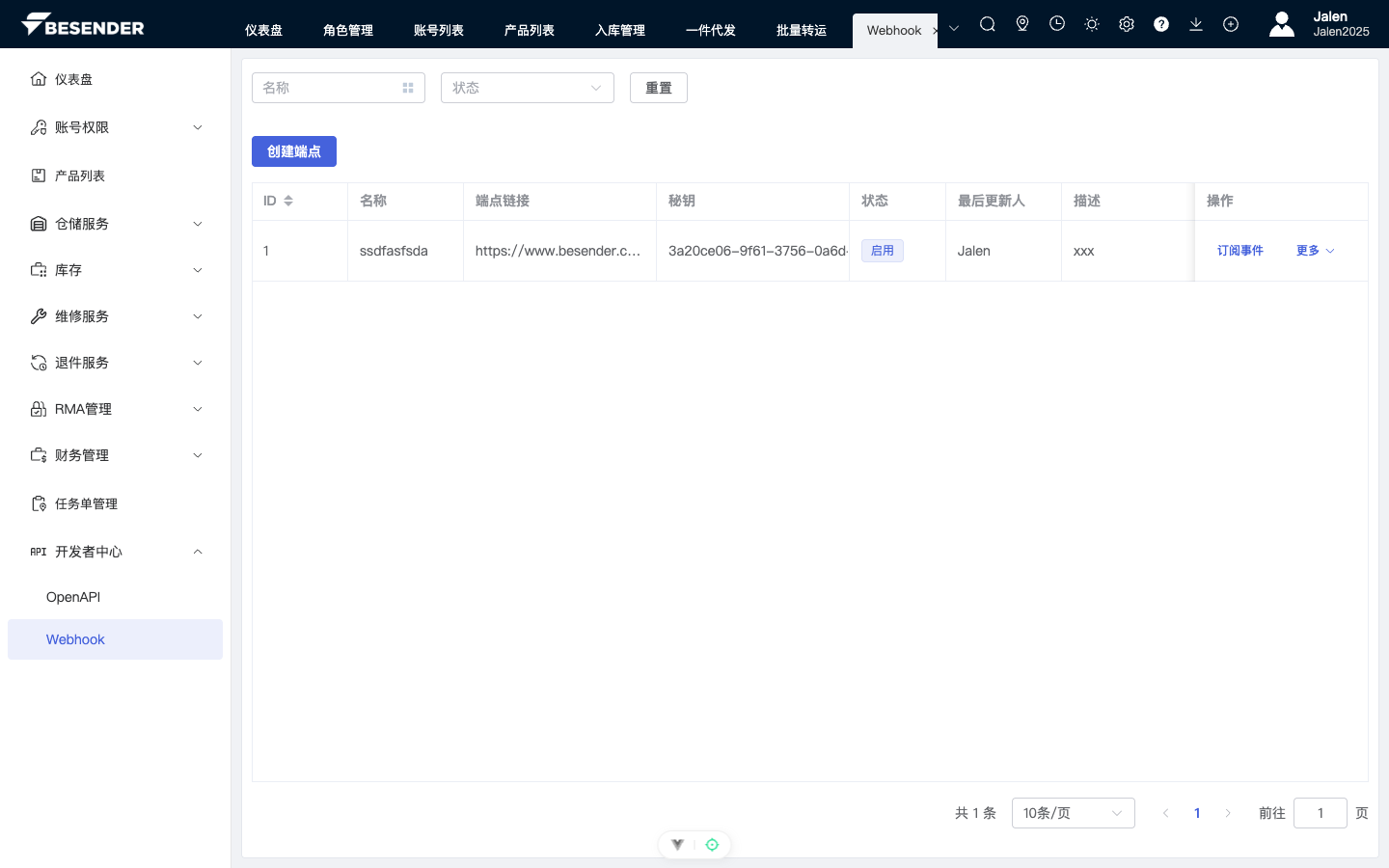Open help question mark icon
Viewport: 1389px width, 868px height.
point(1161,24)
